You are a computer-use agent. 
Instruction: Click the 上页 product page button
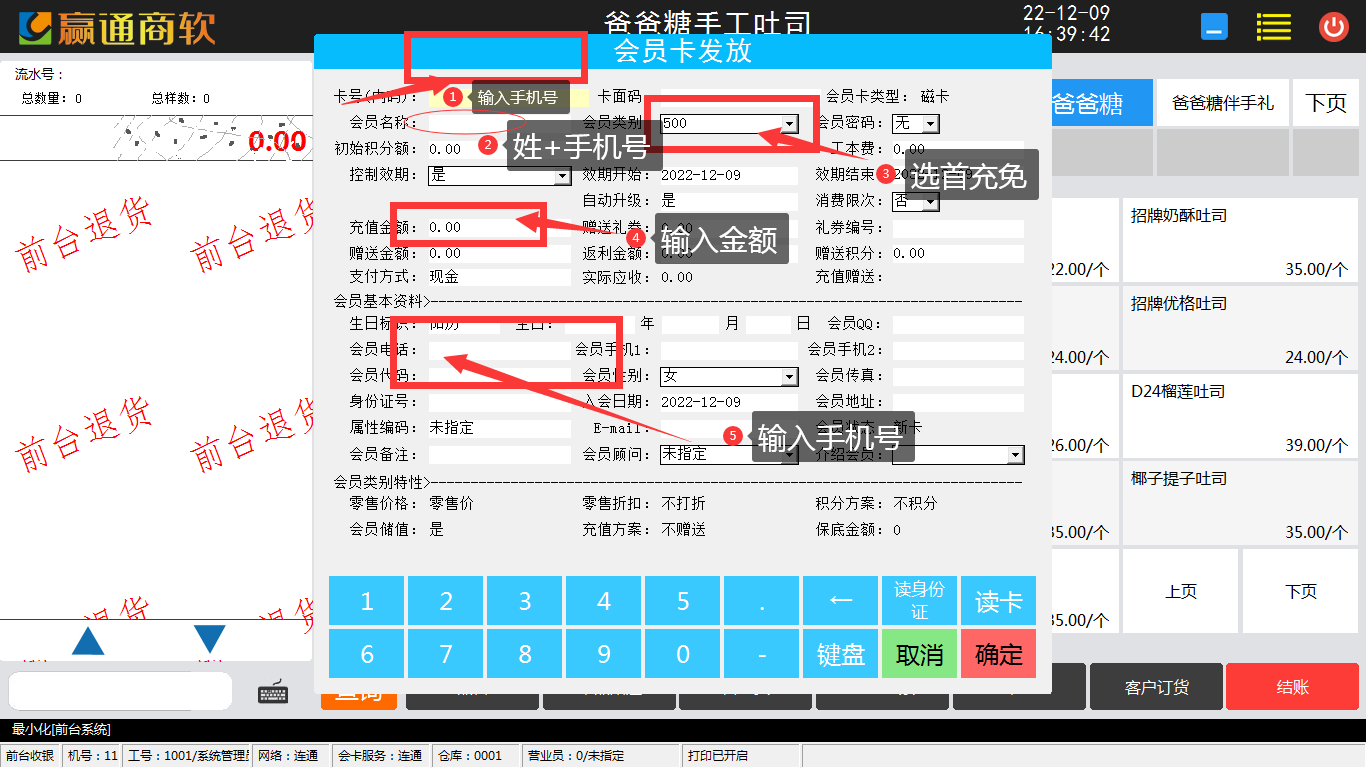click(1181, 591)
